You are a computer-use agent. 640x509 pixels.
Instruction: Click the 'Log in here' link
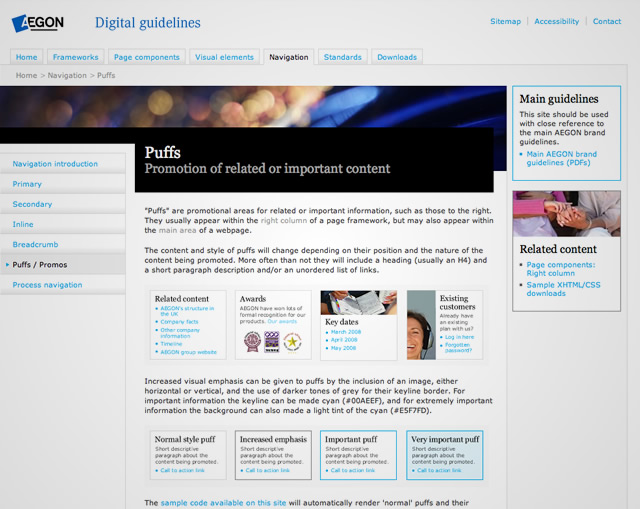459,337
